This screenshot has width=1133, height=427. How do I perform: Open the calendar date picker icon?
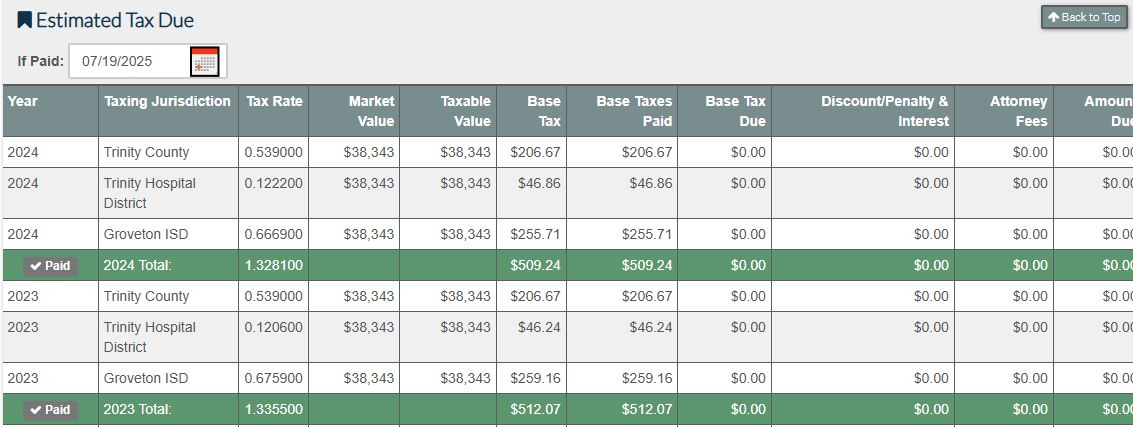[x=204, y=61]
